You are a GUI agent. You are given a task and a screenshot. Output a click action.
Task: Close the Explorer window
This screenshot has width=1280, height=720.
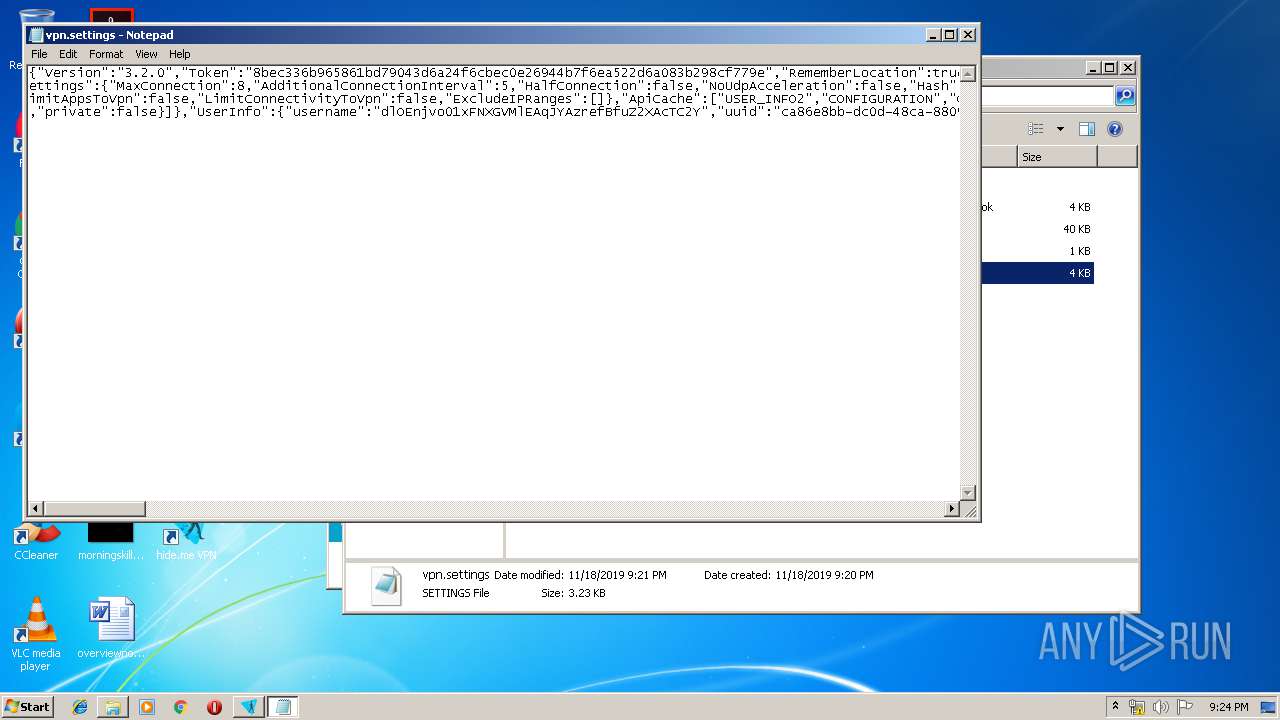pyautogui.click(x=1127, y=68)
